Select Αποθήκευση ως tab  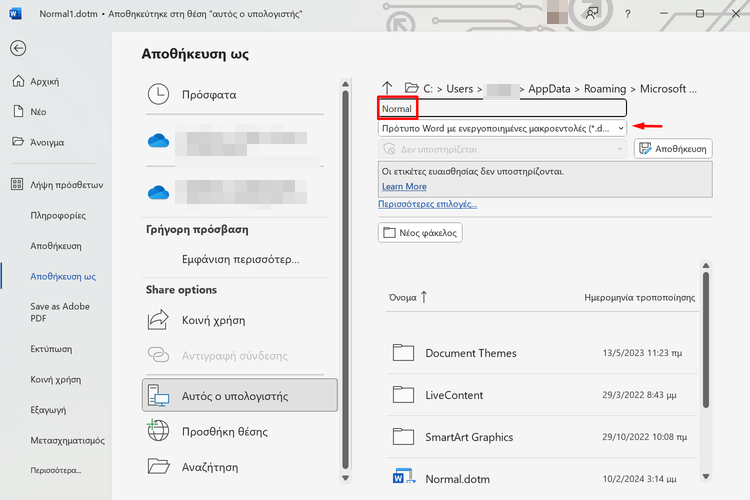[63, 277]
